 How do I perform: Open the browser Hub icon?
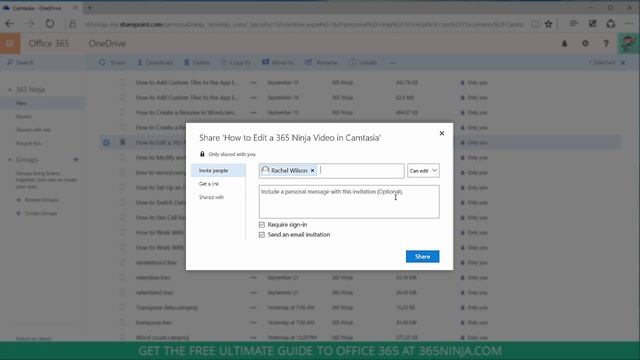pos(573,24)
